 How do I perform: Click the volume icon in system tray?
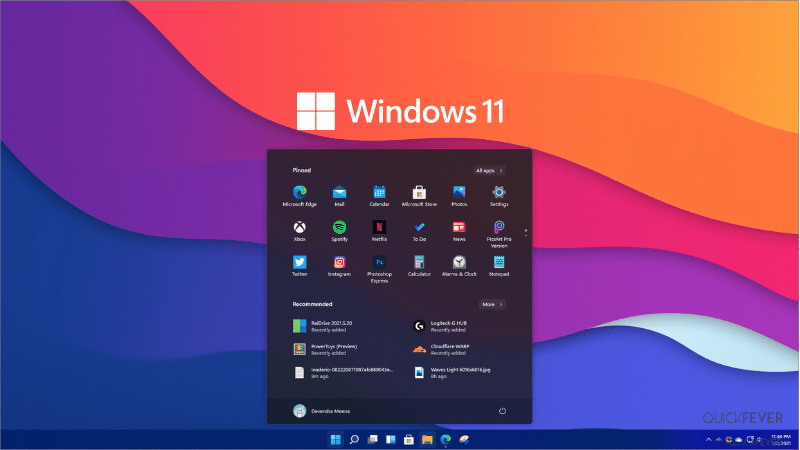760,440
